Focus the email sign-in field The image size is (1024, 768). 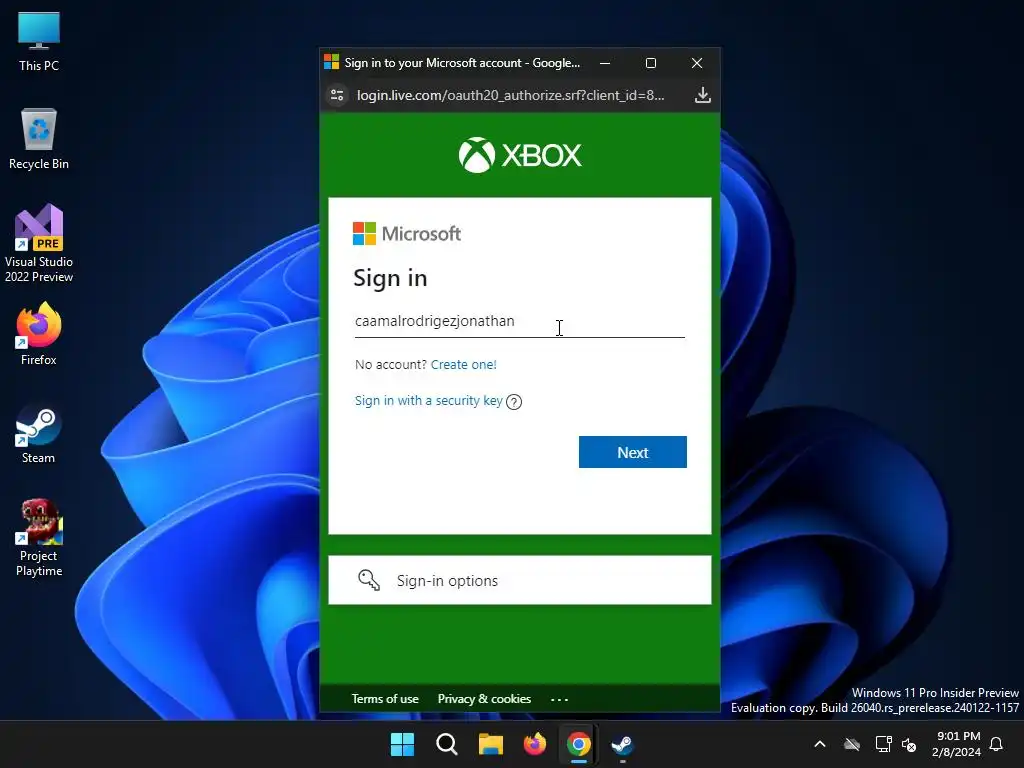tap(520, 322)
